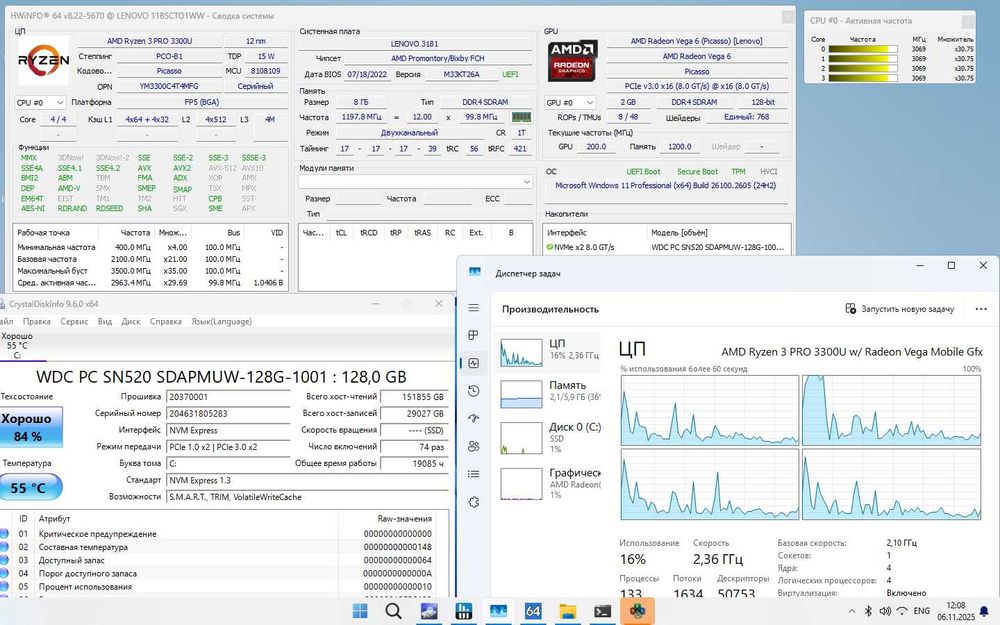This screenshot has width=1000, height=625.
Task: Click the memory module chip icon in HWiNFO
Action: point(521,117)
